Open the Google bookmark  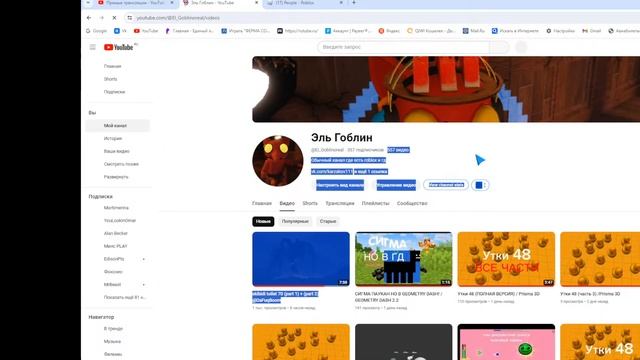(97, 31)
